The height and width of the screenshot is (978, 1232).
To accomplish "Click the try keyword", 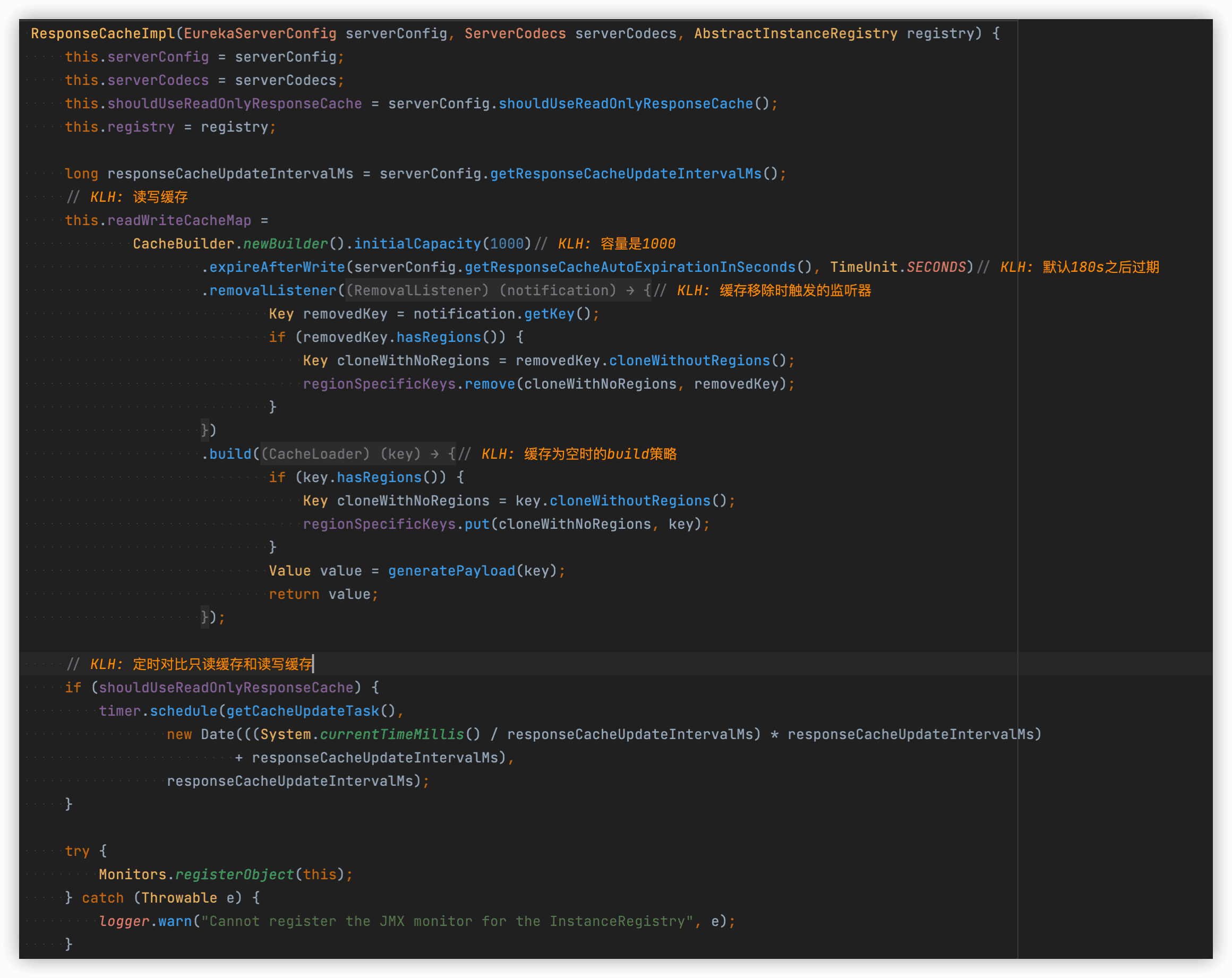I will (77, 851).
